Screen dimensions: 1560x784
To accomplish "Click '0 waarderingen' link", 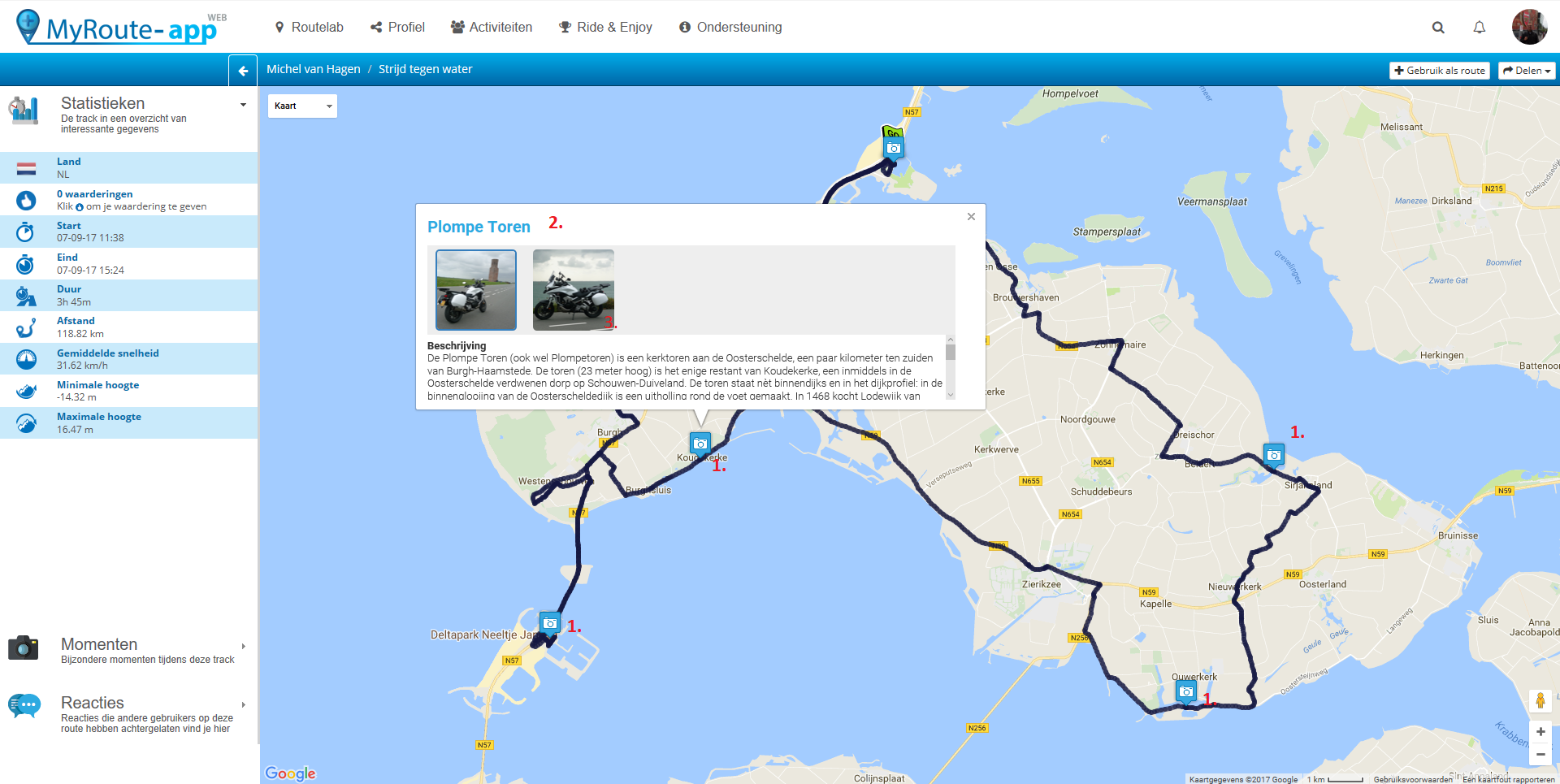I will pos(94,194).
